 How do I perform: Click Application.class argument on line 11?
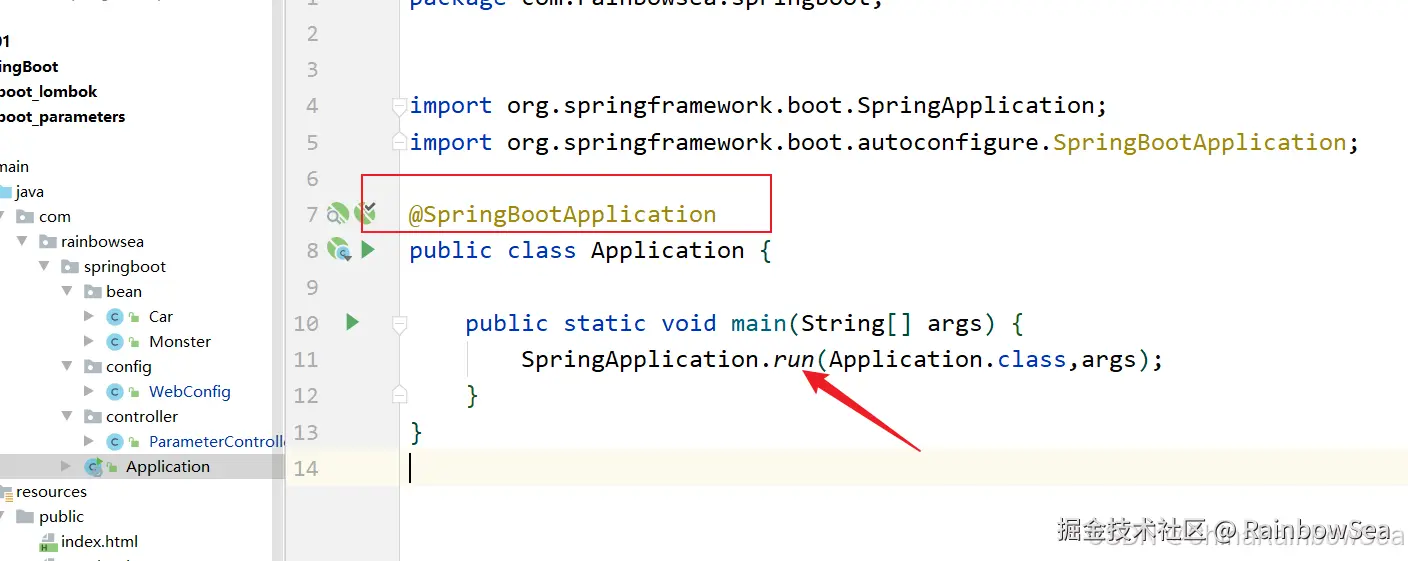pyautogui.click(x=948, y=359)
